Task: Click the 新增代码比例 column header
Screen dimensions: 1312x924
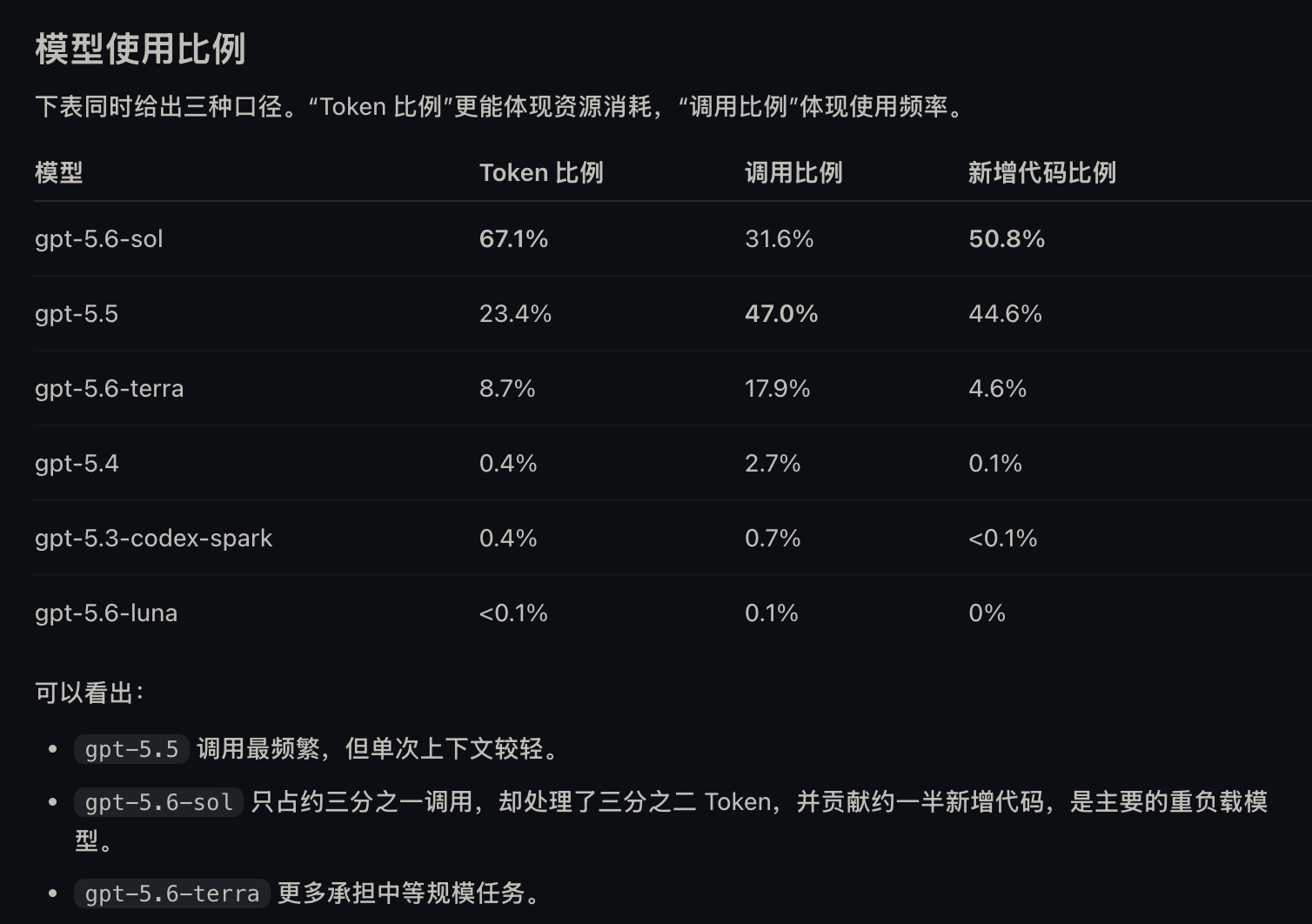Action: 1042,172
